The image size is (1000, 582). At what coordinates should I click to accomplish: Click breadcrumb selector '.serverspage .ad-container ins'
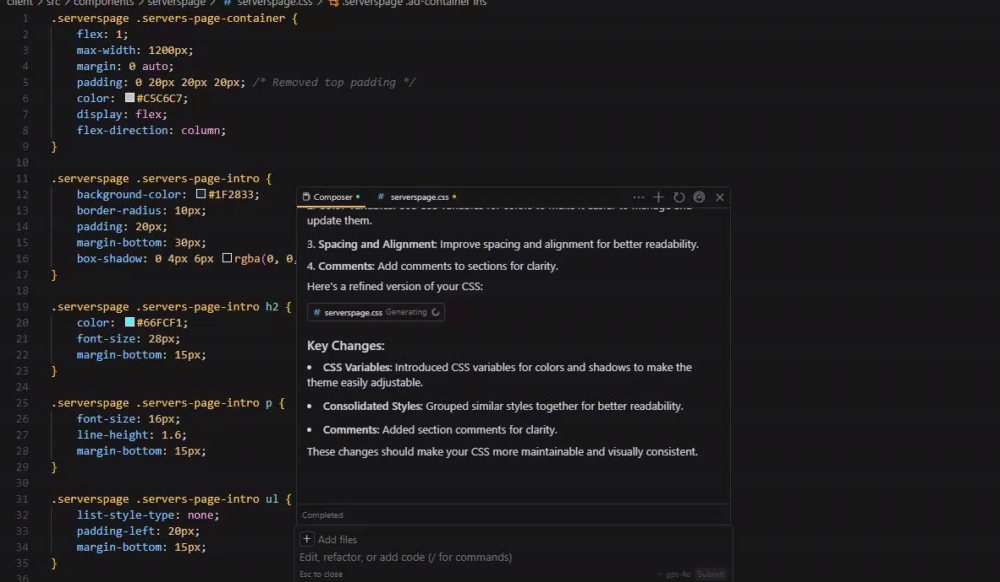[415, 3]
